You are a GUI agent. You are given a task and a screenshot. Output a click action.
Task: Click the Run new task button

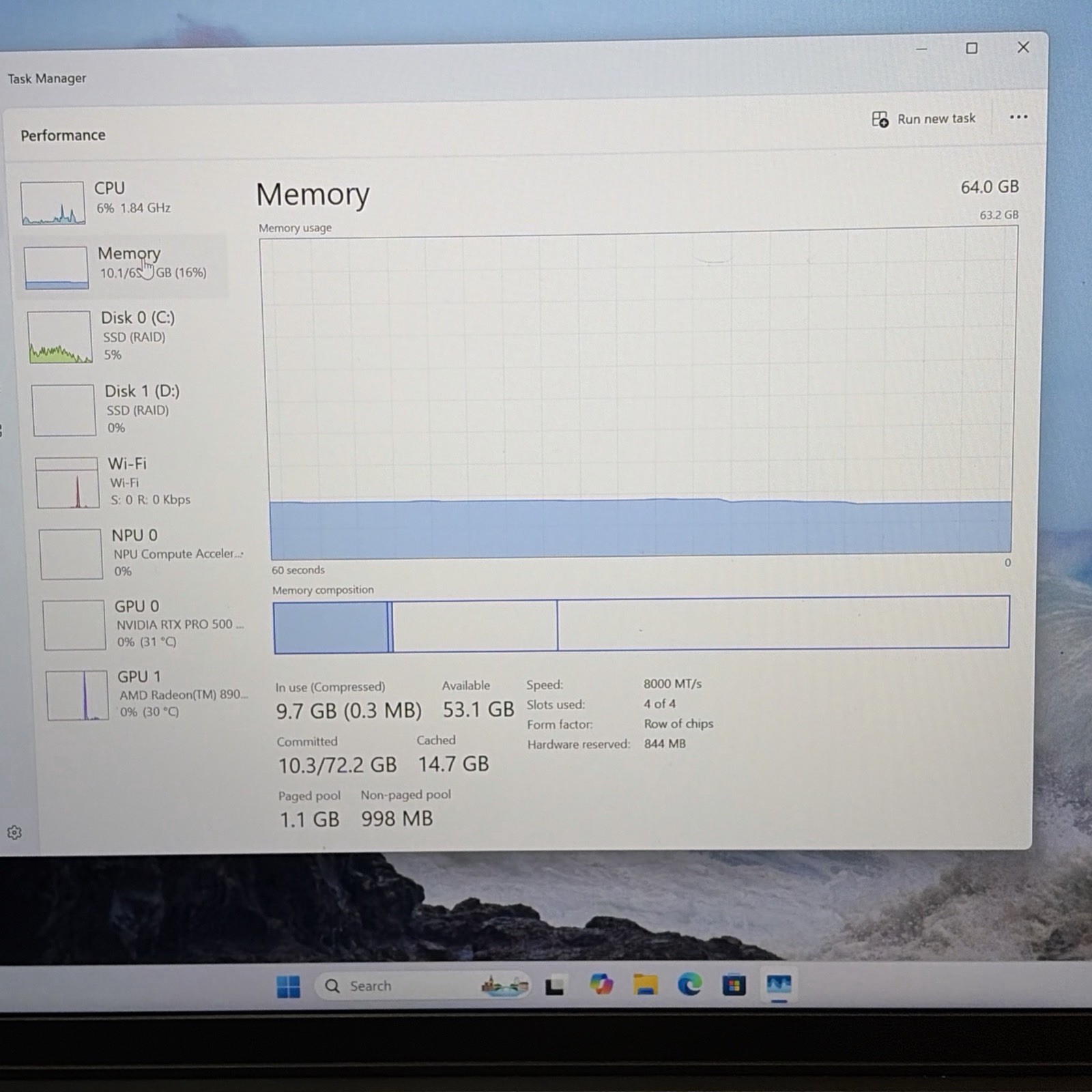coord(923,119)
